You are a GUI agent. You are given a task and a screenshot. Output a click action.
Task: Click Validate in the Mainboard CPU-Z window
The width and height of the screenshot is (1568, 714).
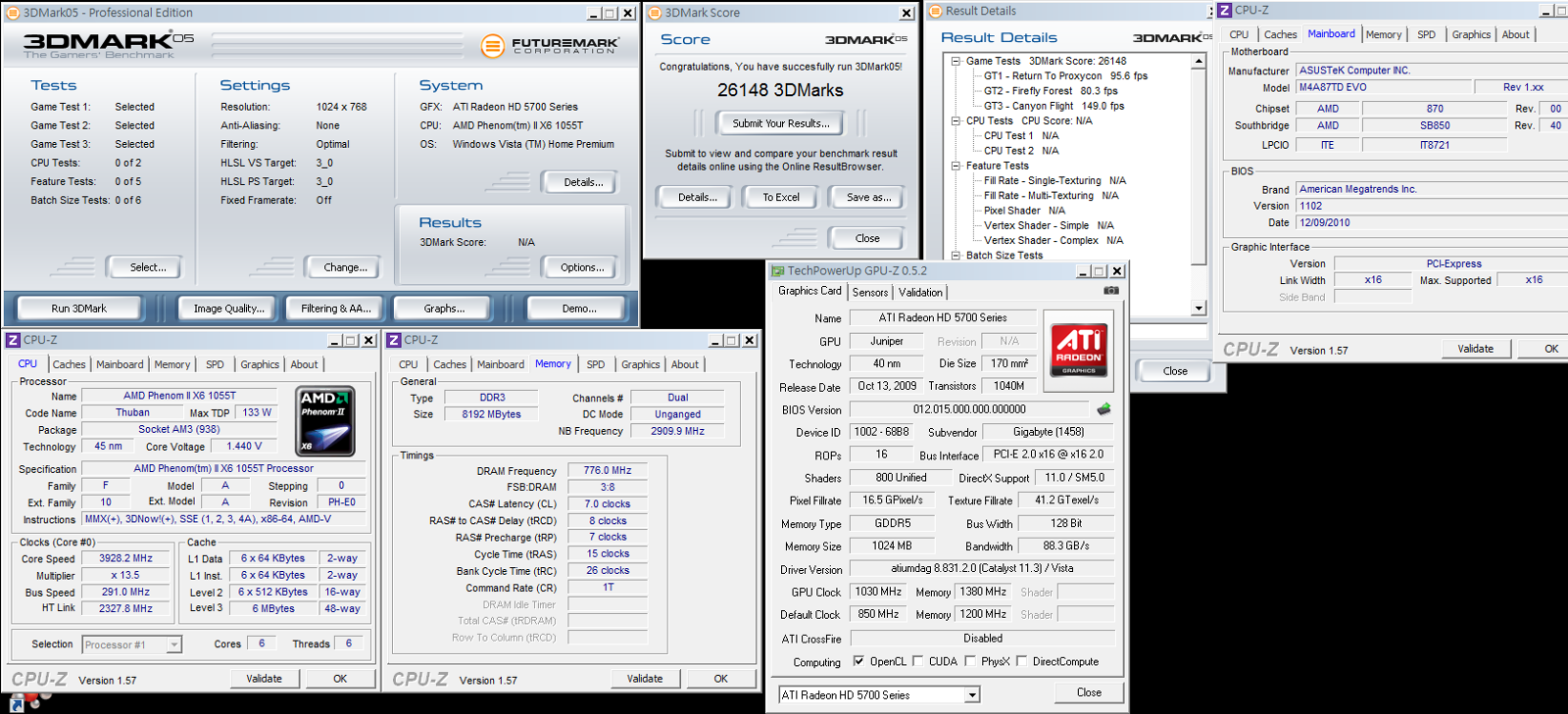1475,349
